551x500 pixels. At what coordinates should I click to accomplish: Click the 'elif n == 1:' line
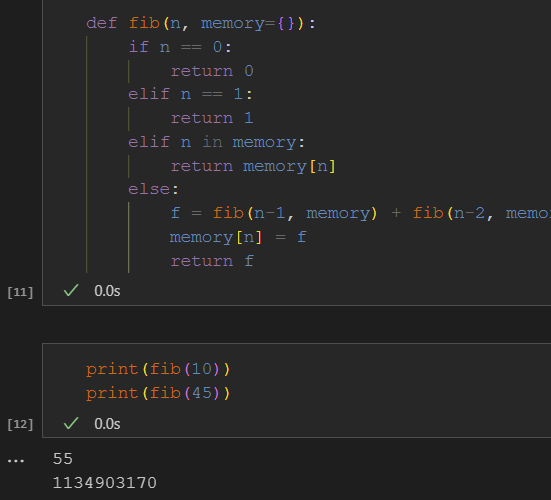(190, 94)
